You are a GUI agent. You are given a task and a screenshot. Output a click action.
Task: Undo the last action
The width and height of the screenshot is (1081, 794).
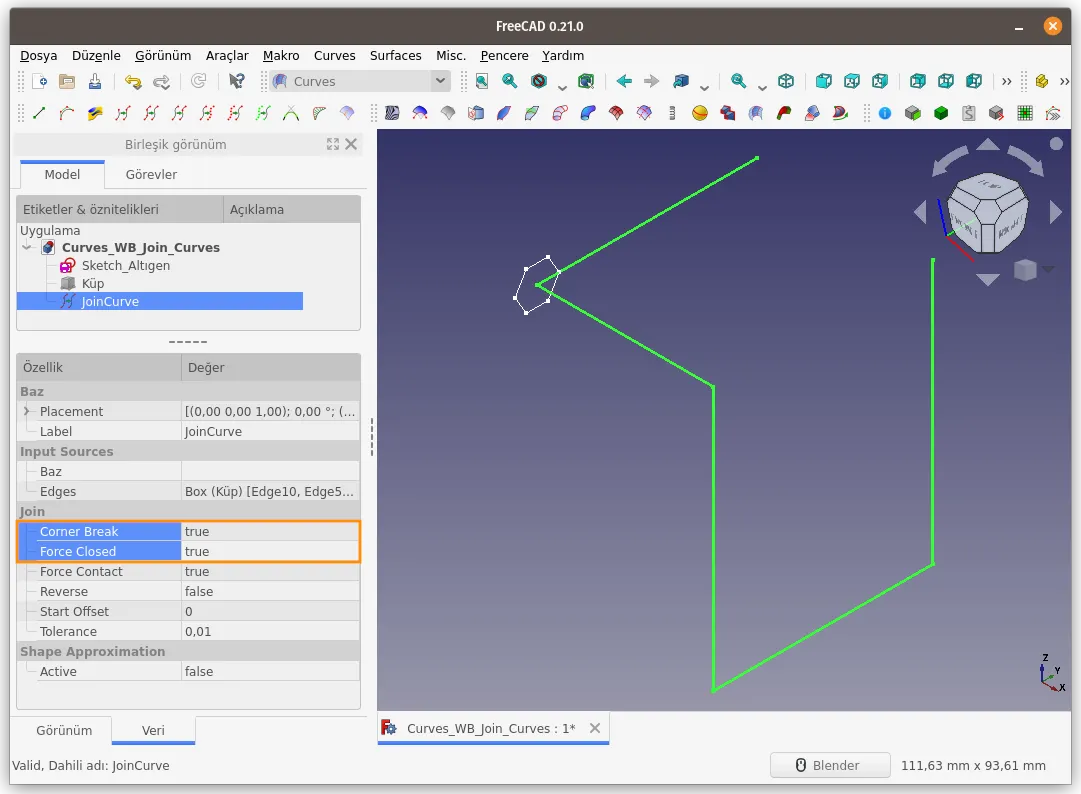[x=133, y=81]
